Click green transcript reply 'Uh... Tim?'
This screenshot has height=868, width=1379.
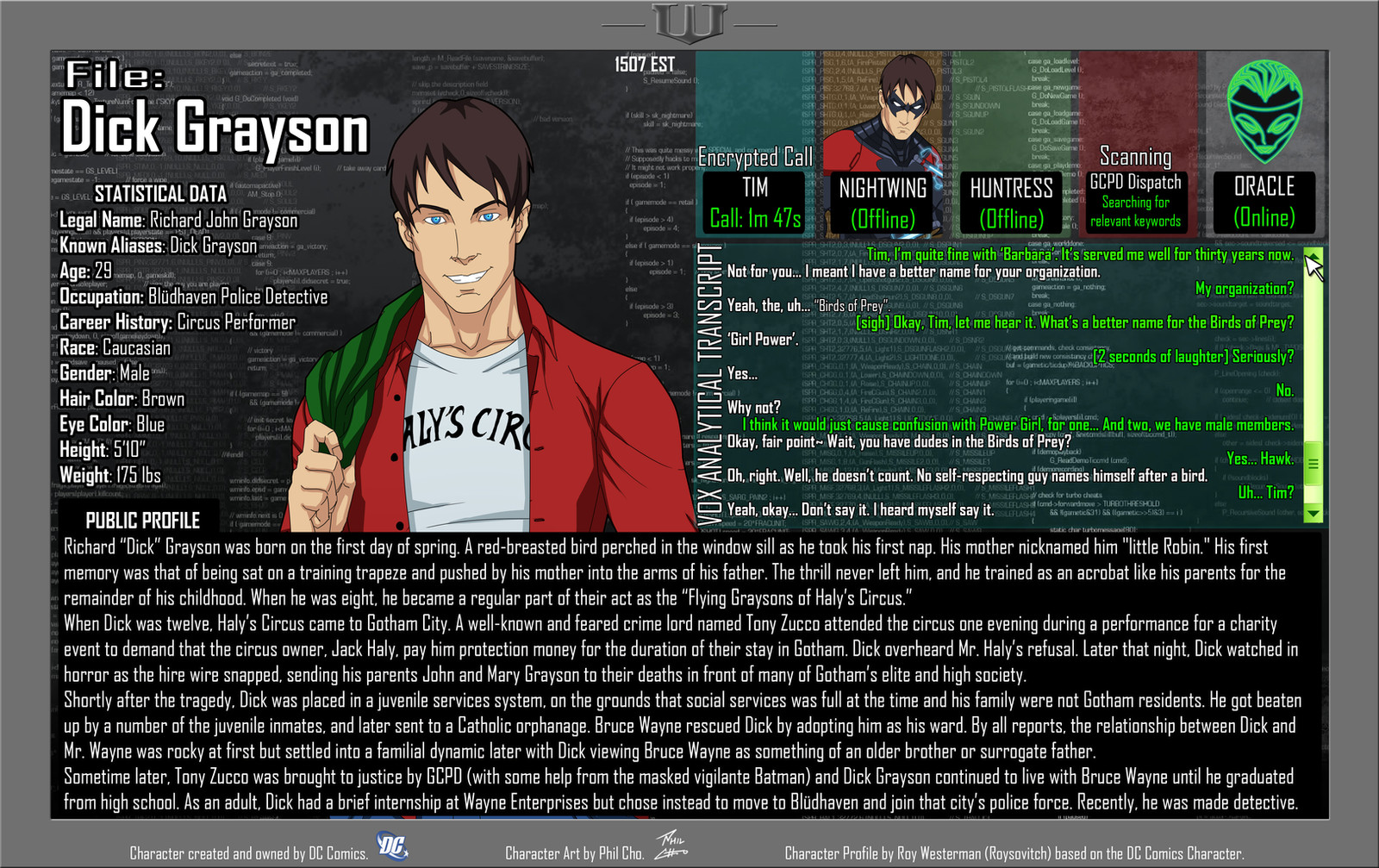pyautogui.click(x=1266, y=492)
